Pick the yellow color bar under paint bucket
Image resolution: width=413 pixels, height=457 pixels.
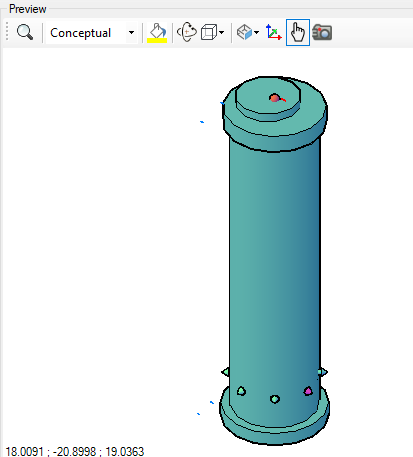point(157,41)
